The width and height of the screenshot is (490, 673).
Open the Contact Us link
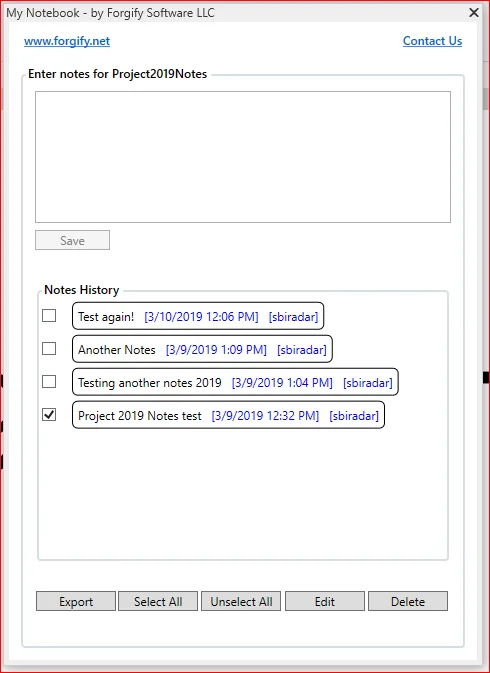[x=432, y=41]
